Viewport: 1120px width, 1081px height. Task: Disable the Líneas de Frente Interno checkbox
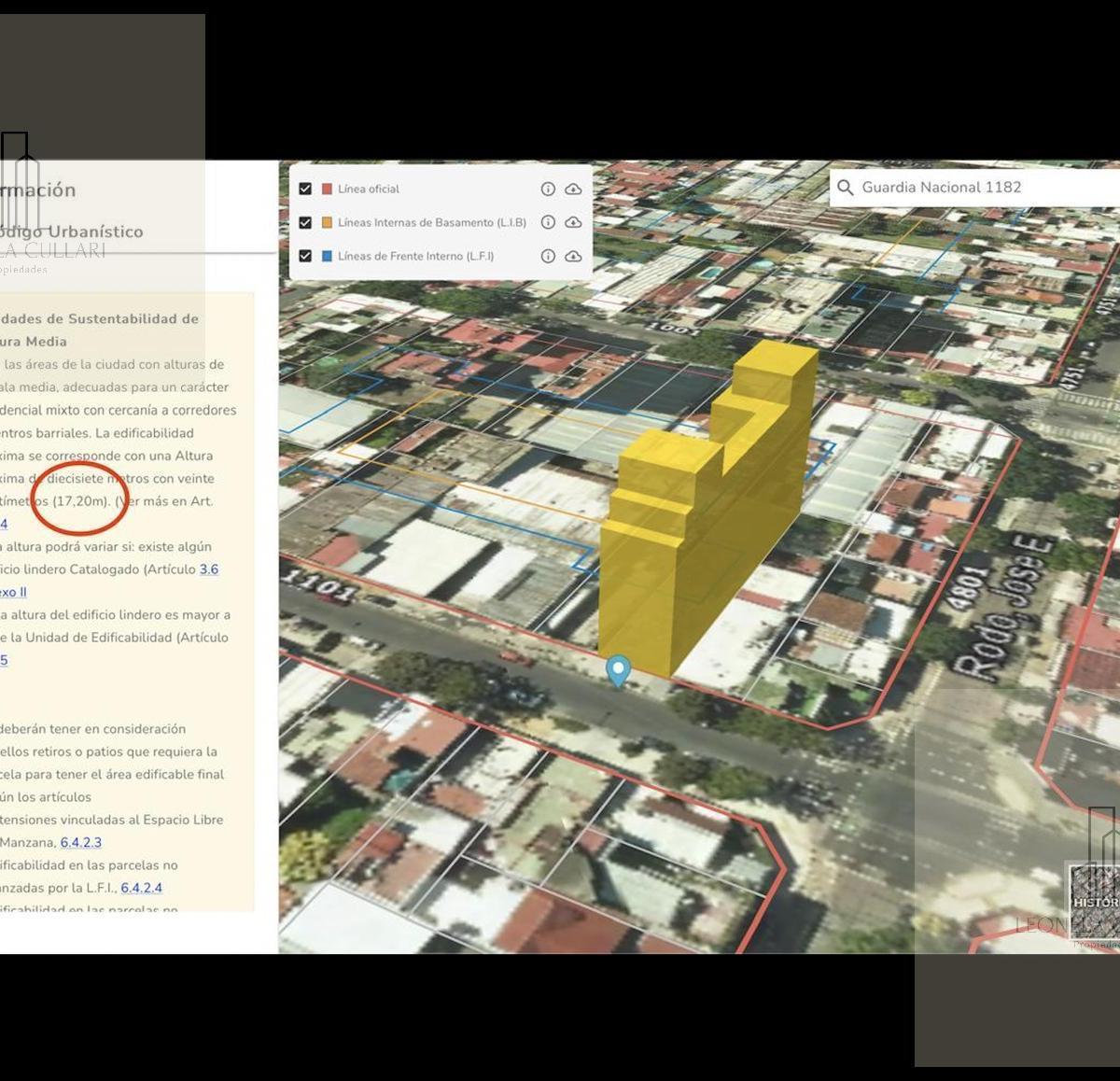(x=305, y=256)
